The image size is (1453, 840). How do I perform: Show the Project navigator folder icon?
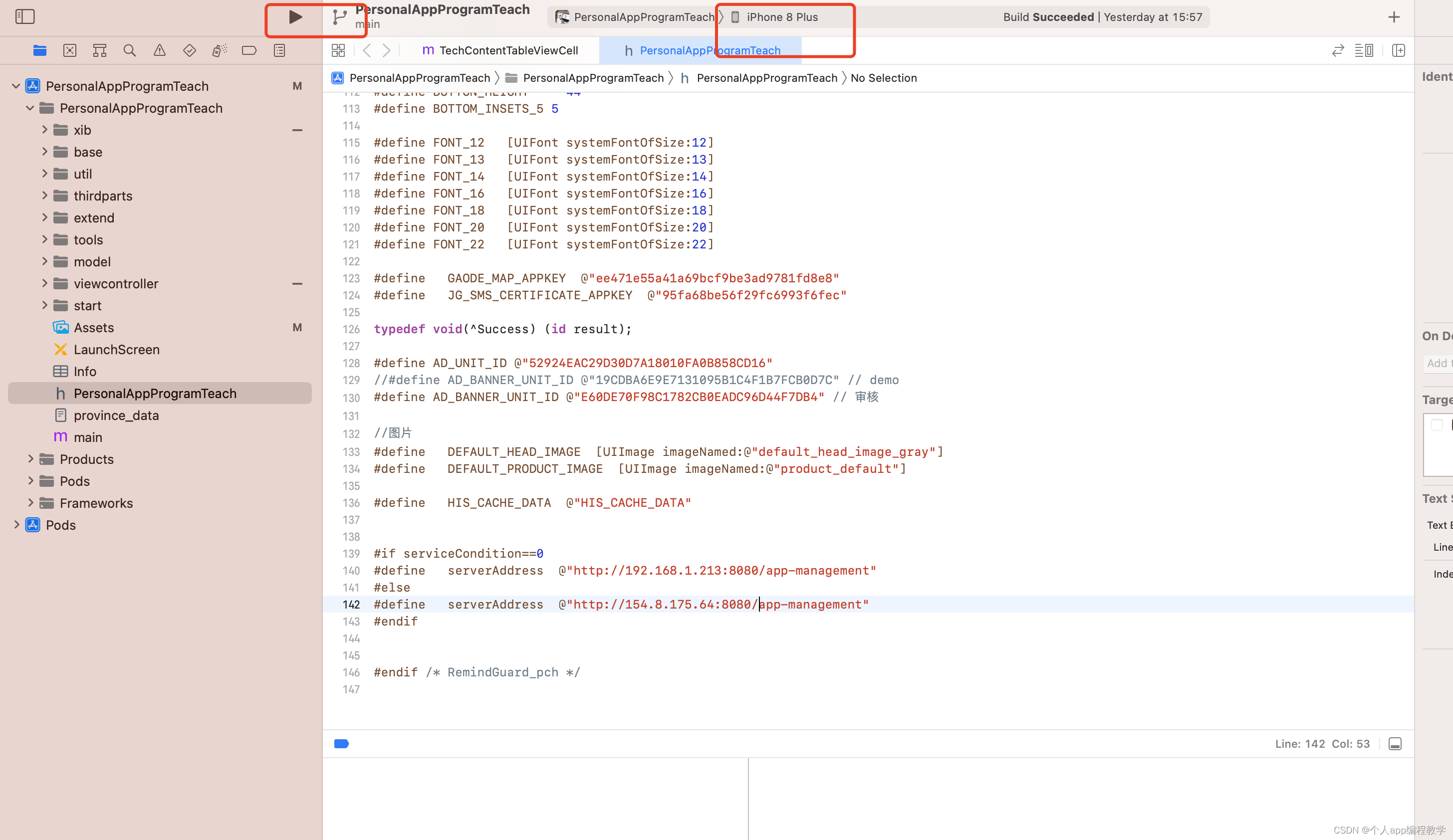point(40,51)
